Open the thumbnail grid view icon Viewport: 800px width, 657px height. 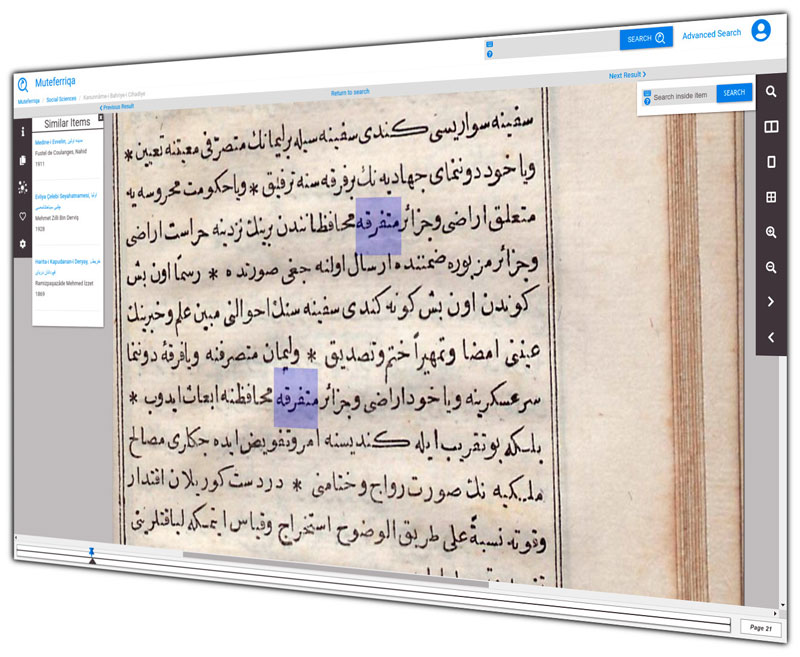click(771, 197)
